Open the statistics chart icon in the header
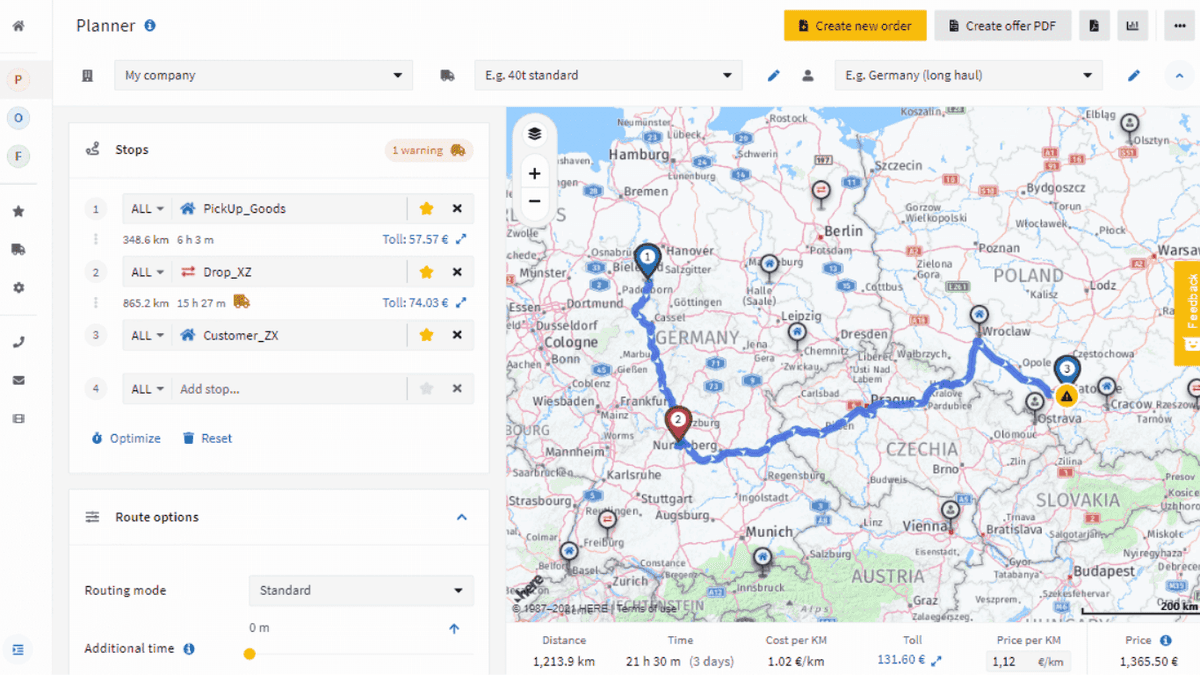Viewport: 1200px width, 675px height. pos(1132,25)
